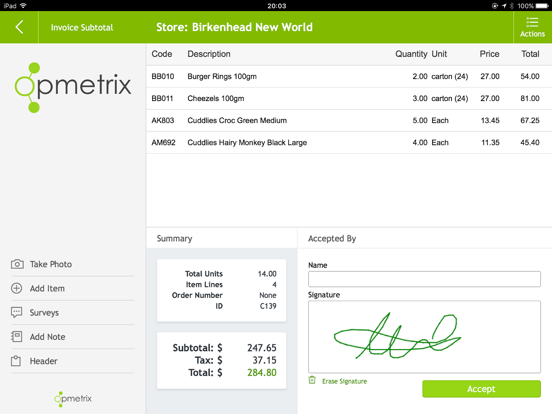Tap the code AM692

tap(163, 143)
